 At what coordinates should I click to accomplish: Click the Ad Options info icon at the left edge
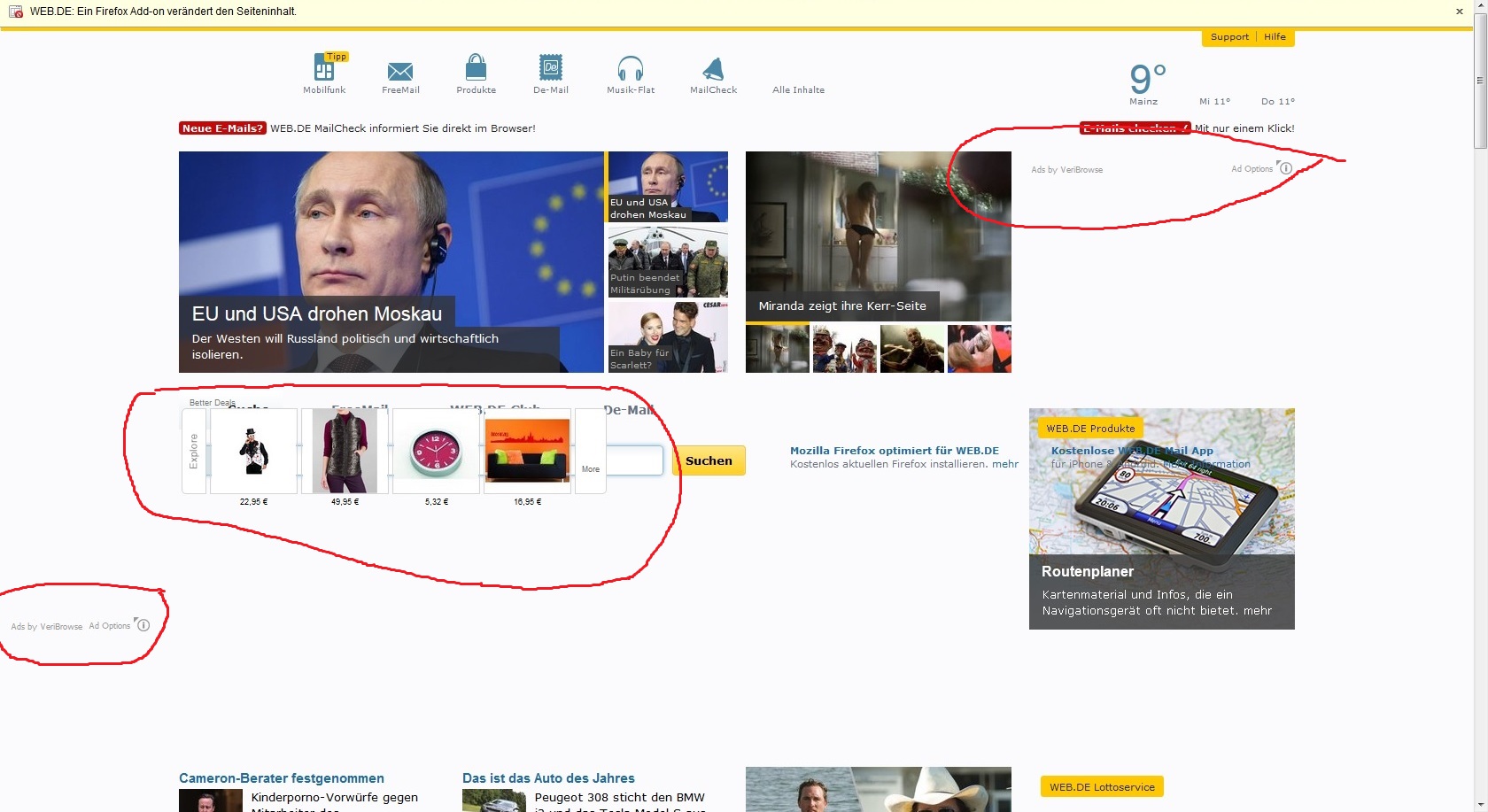143,625
